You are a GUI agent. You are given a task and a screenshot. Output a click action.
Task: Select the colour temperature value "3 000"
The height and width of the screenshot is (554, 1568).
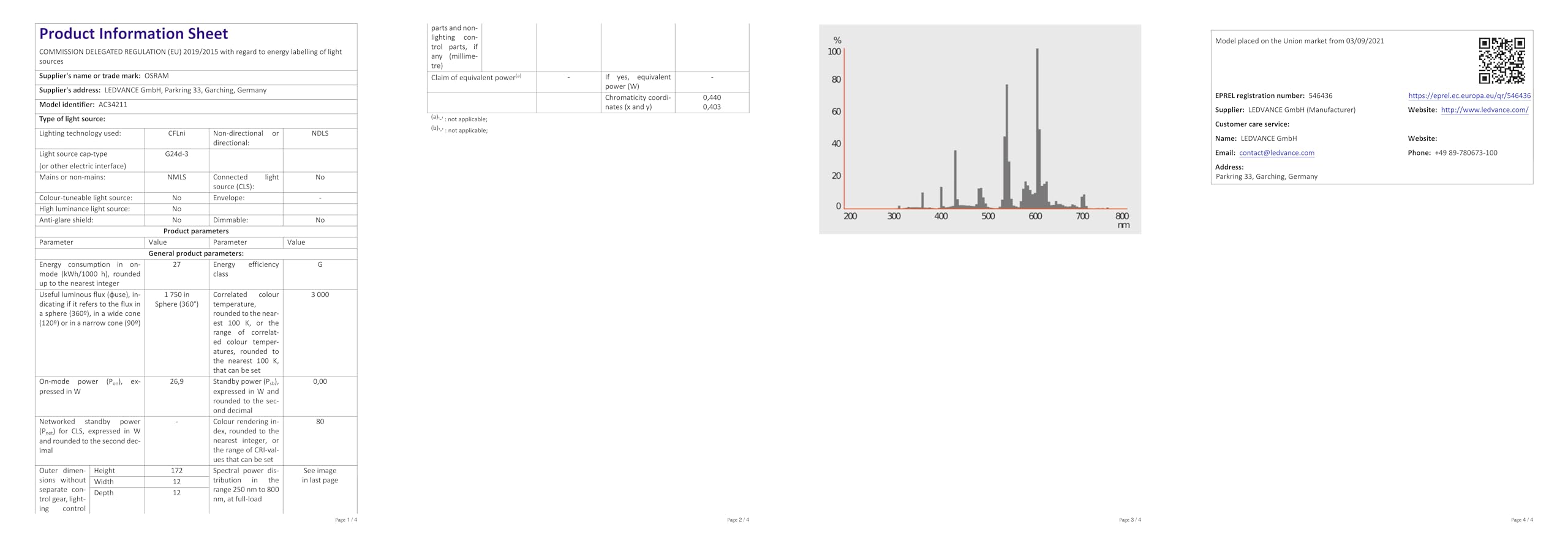click(x=320, y=295)
